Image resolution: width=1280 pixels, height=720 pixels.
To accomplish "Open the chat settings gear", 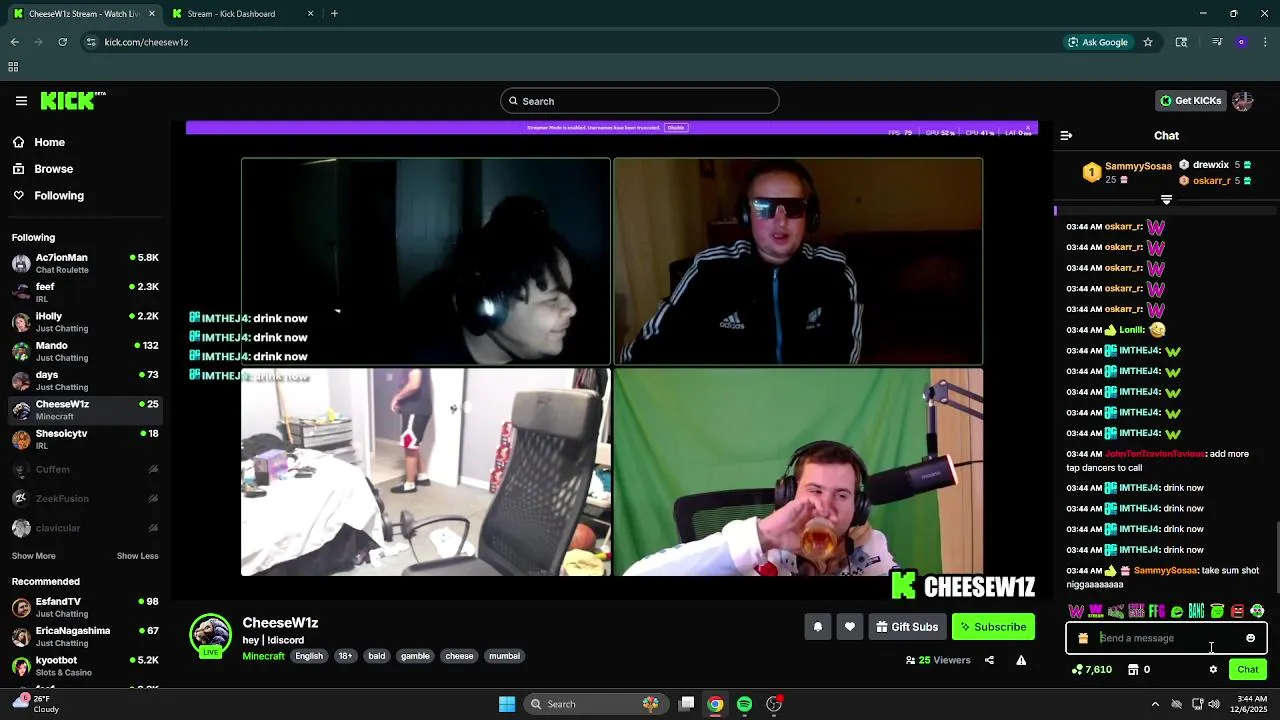I will tap(1213, 670).
